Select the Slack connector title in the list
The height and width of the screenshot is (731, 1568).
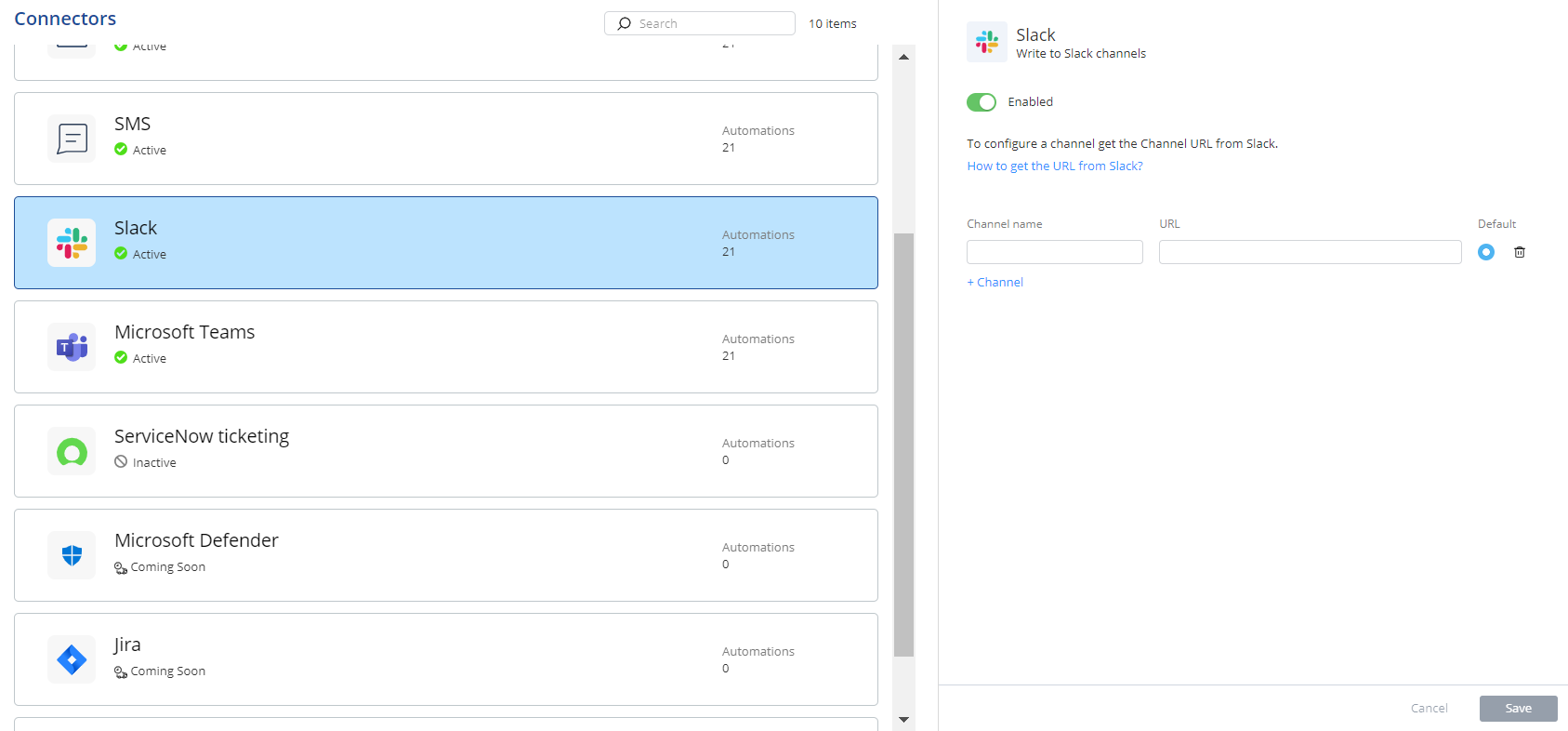coord(136,228)
